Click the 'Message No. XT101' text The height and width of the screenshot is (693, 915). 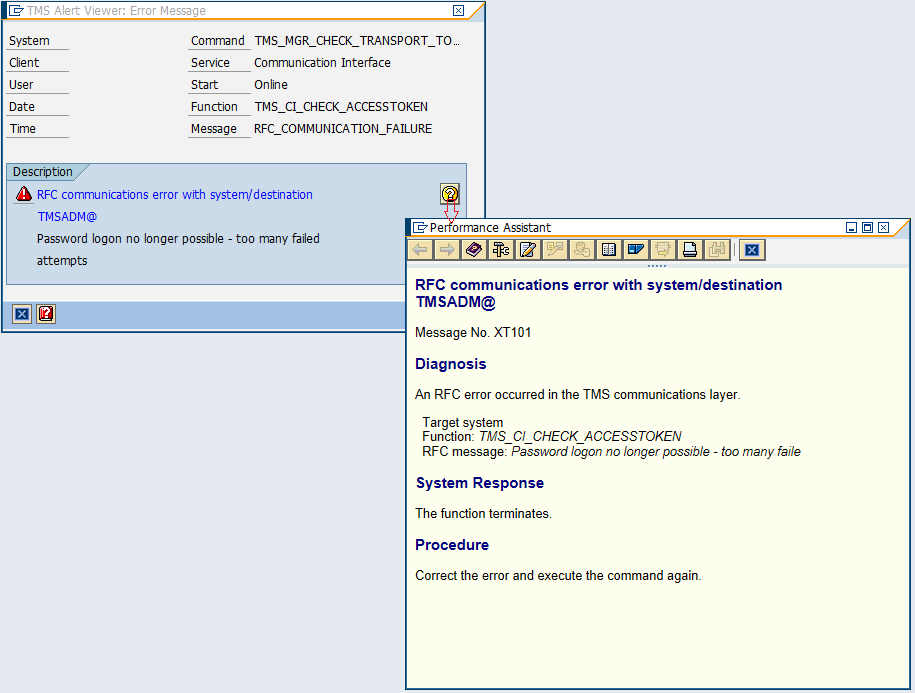(473, 332)
